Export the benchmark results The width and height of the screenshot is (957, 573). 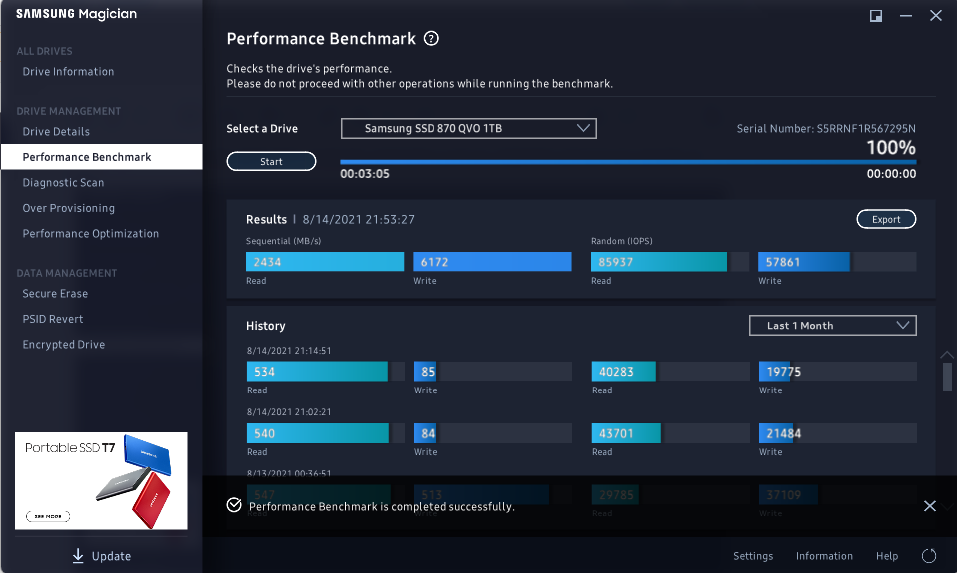(886, 220)
